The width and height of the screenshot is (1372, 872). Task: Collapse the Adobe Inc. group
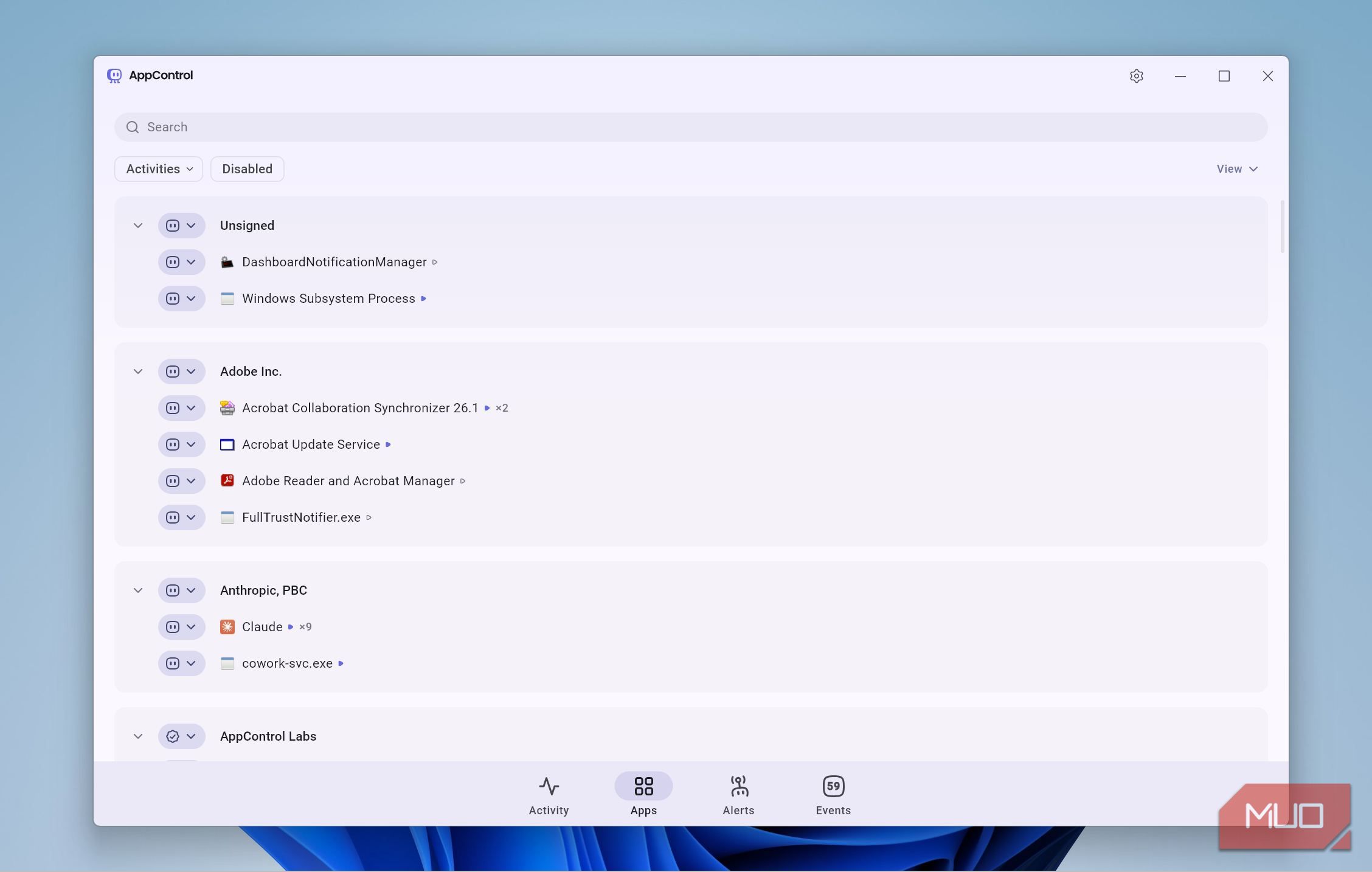pyautogui.click(x=138, y=372)
